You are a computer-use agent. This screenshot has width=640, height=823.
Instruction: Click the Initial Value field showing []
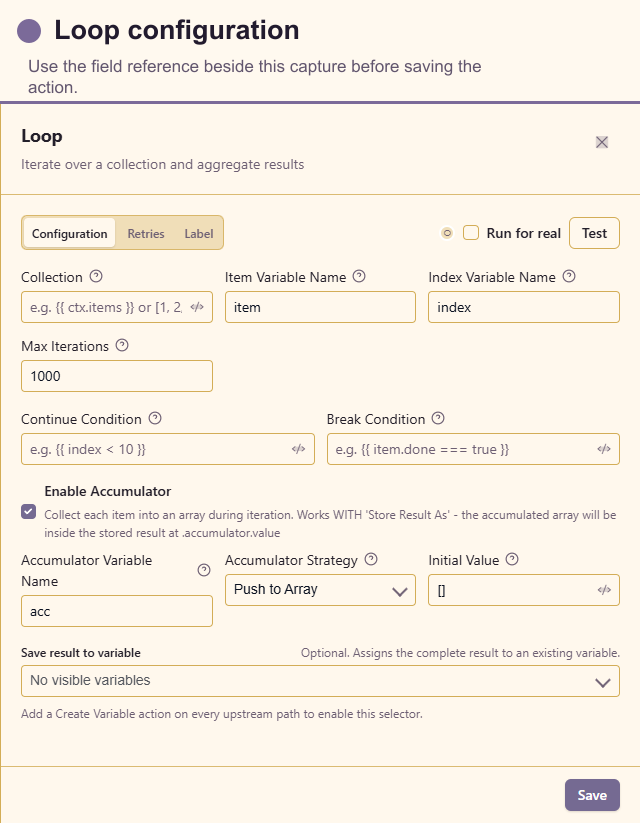pos(524,590)
